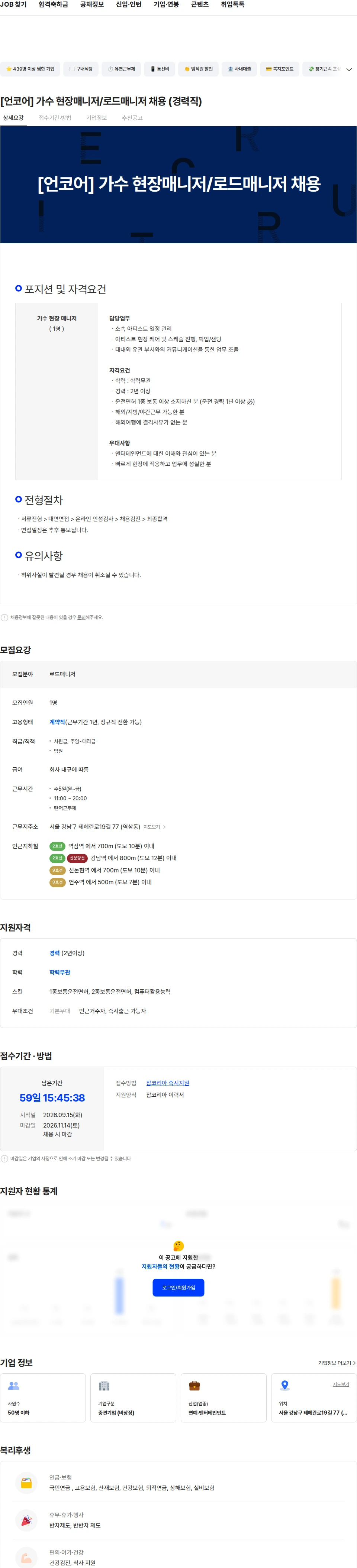Click the 휴무·휴가·행사 party popper icon

[26, 1520]
